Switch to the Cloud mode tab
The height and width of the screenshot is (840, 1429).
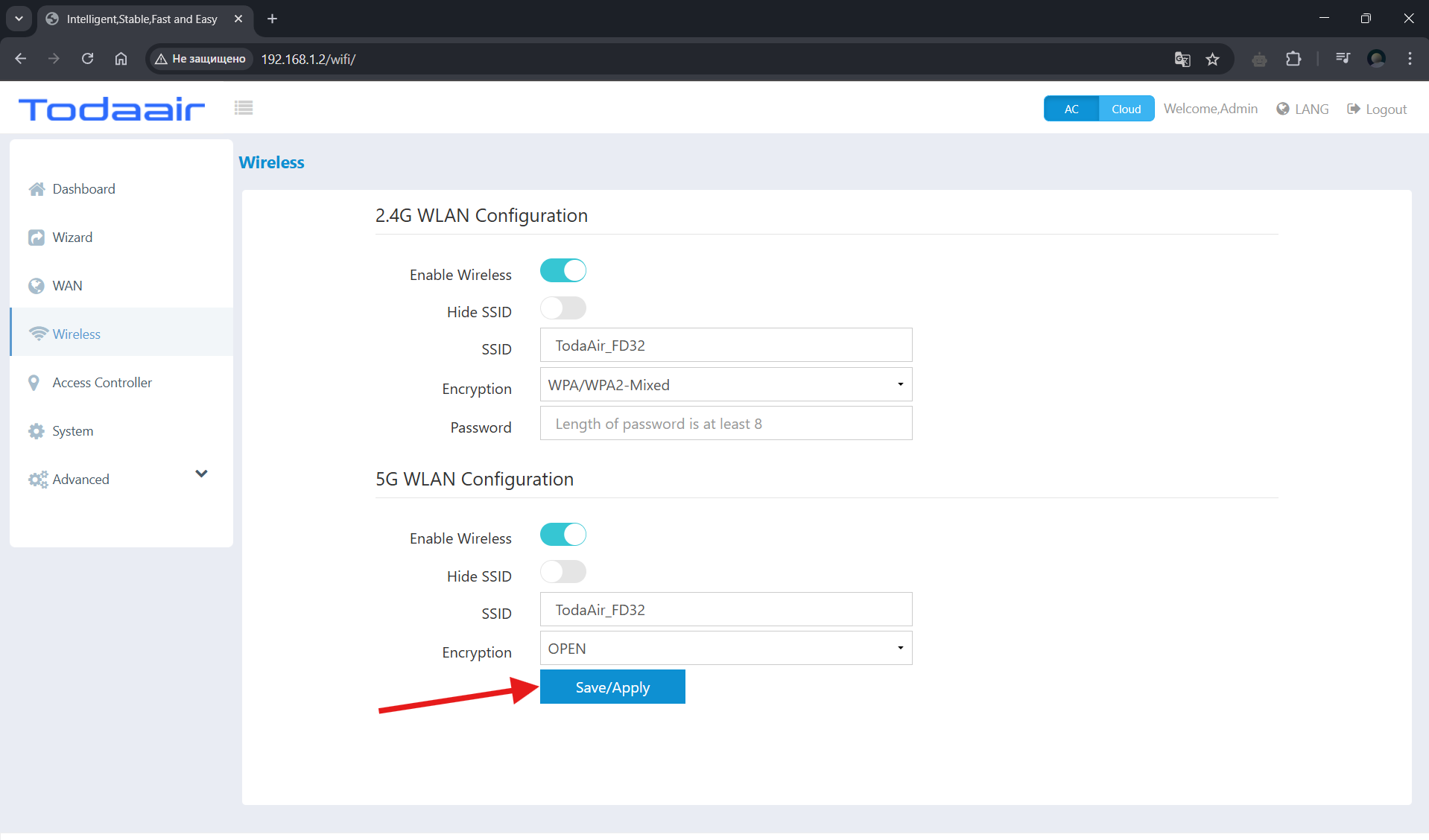[x=1126, y=109]
